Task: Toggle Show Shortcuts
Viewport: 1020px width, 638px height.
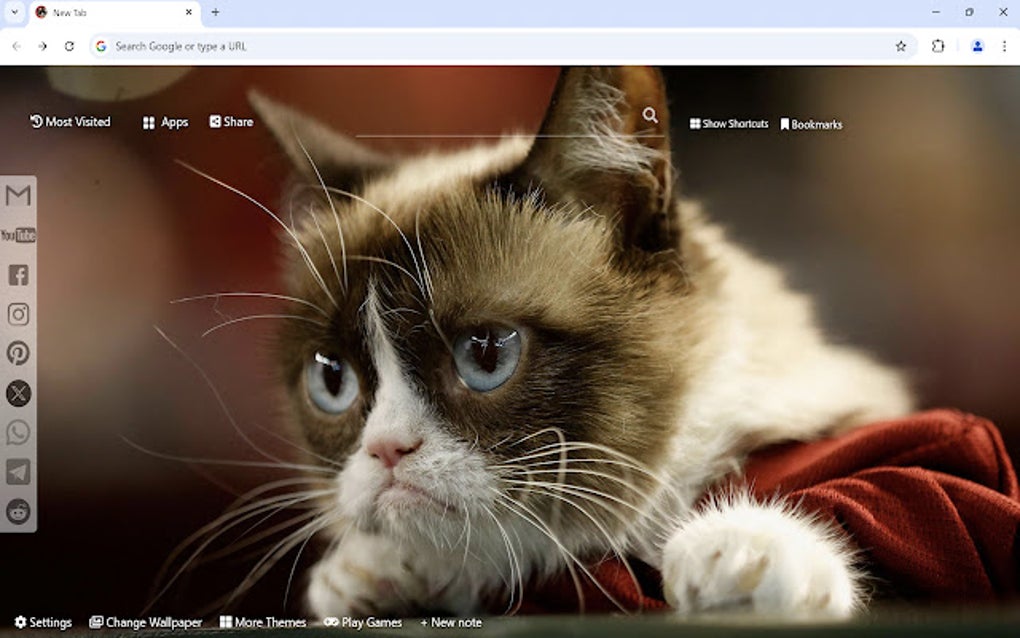Action: coord(729,124)
